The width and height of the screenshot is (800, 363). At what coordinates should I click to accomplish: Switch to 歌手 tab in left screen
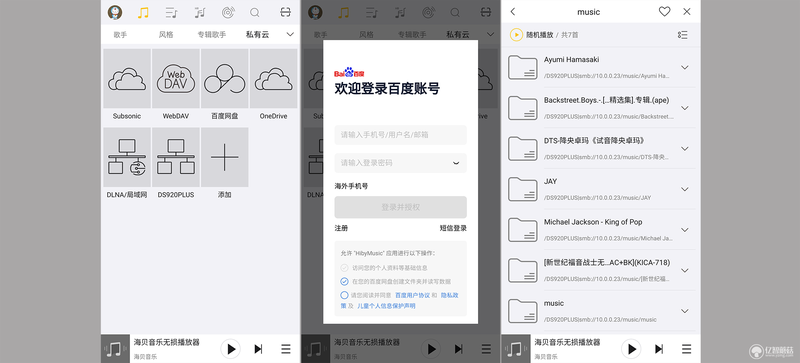tap(120, 35)
